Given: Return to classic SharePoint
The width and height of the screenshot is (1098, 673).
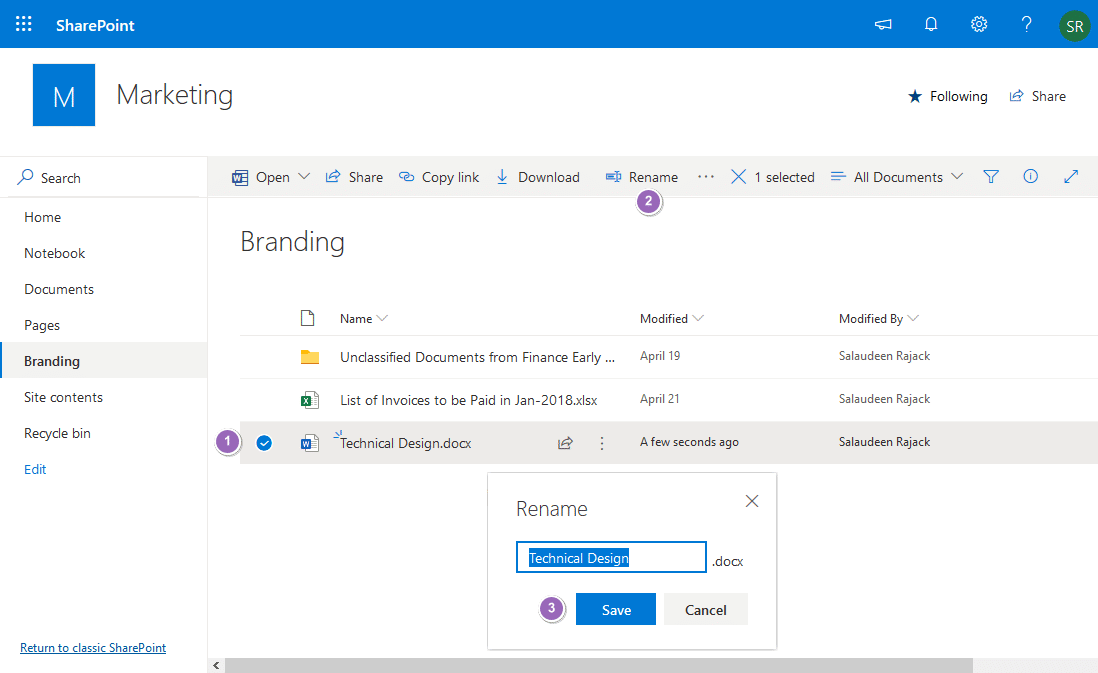Looking at the screenshot, I should pyautogui.click(x=92, y=647).
